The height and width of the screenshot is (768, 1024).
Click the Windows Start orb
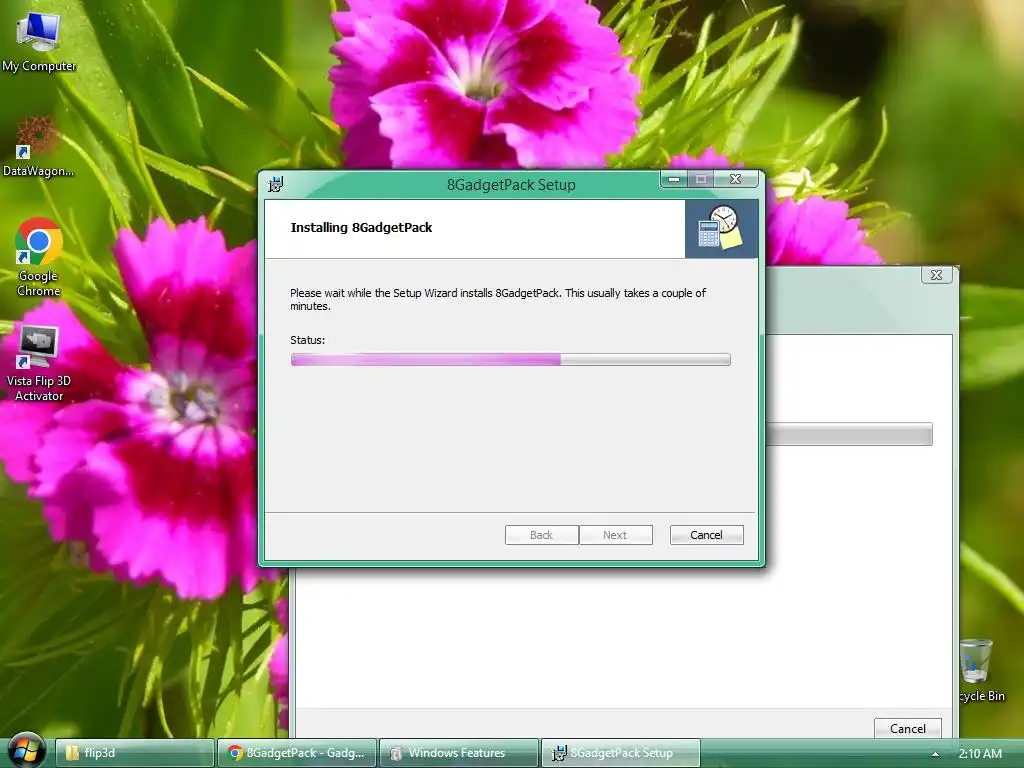coord(25,751)
